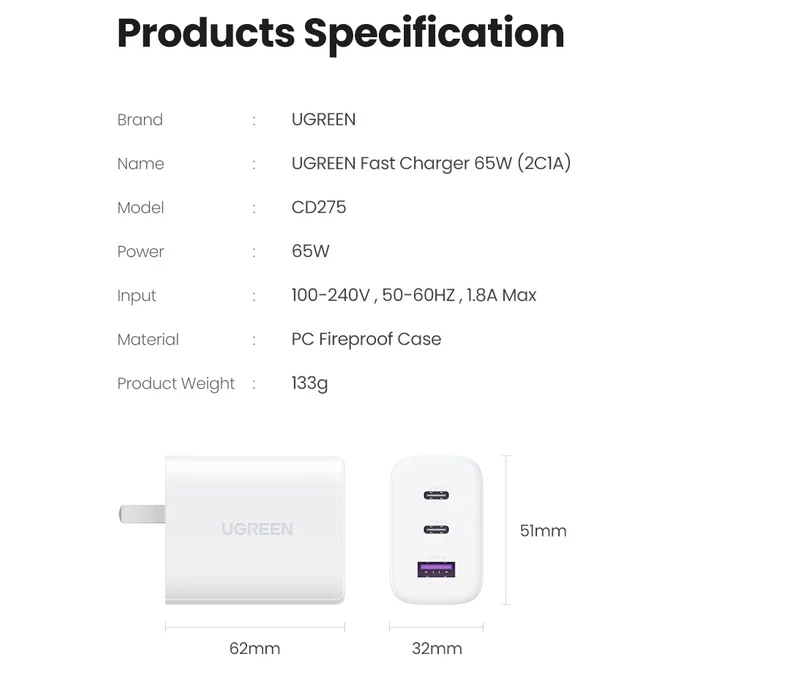
Task: Click the charger side view image
Action: [232, 531]
